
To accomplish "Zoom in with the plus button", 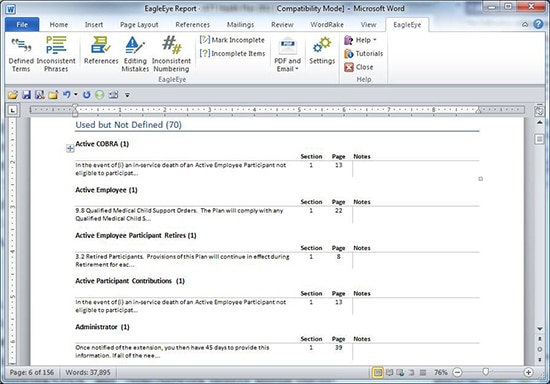I will [528, 372].
